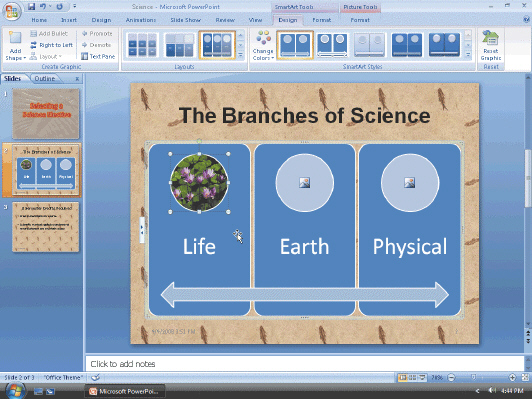Open the View ribbon tab
The height and width of the screenshot is (399, 532).
click(255, 20)
